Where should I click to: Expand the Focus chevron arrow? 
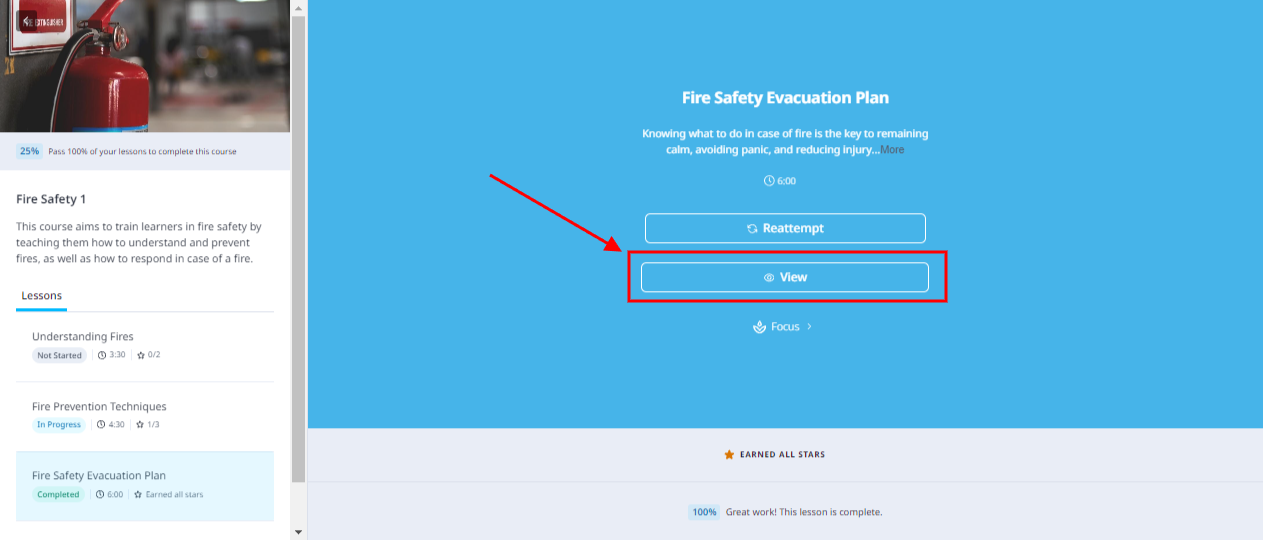coord(809,327)
